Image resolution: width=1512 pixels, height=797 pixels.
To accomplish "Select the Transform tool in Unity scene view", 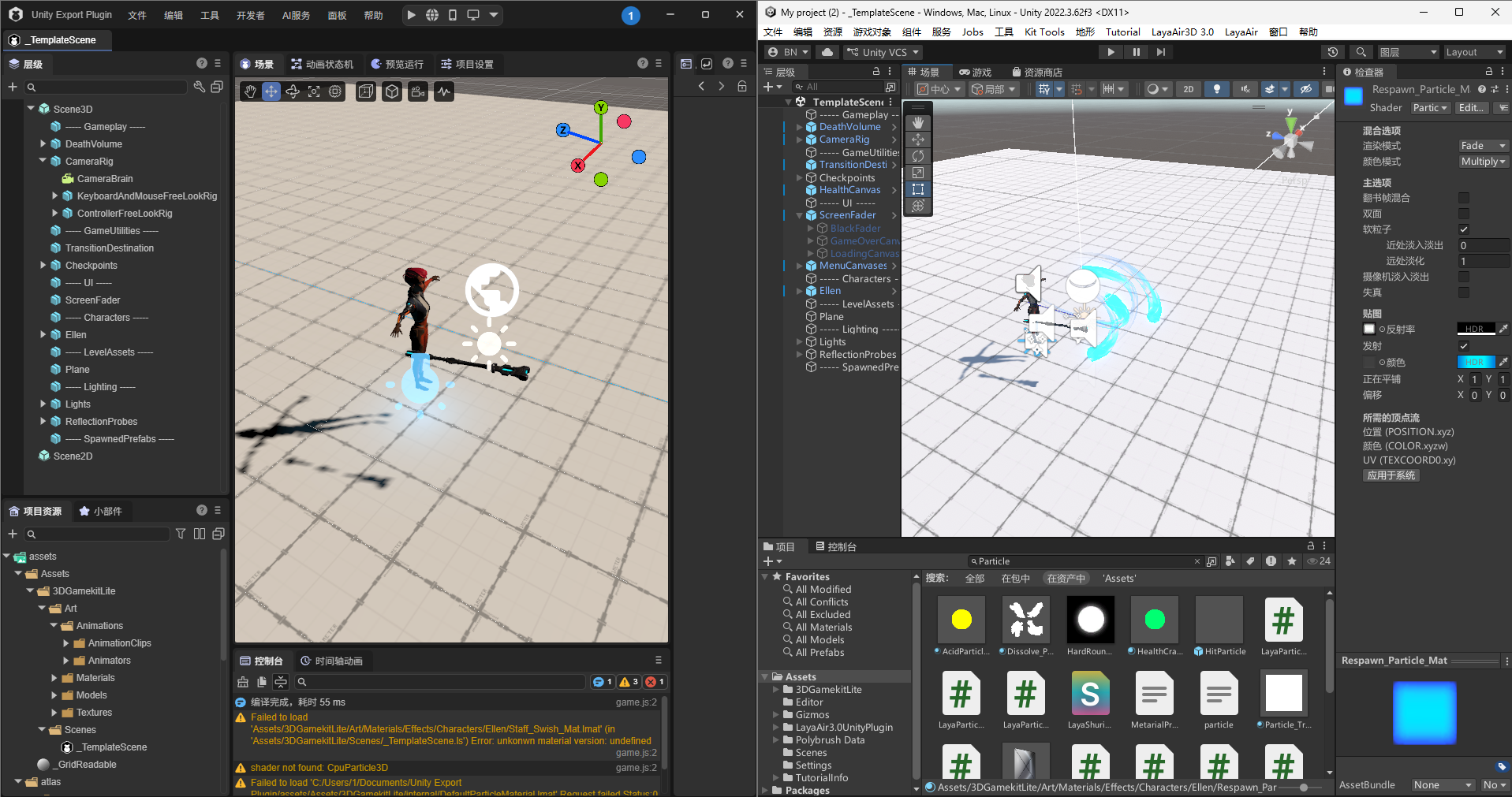I will click(918, 206).
